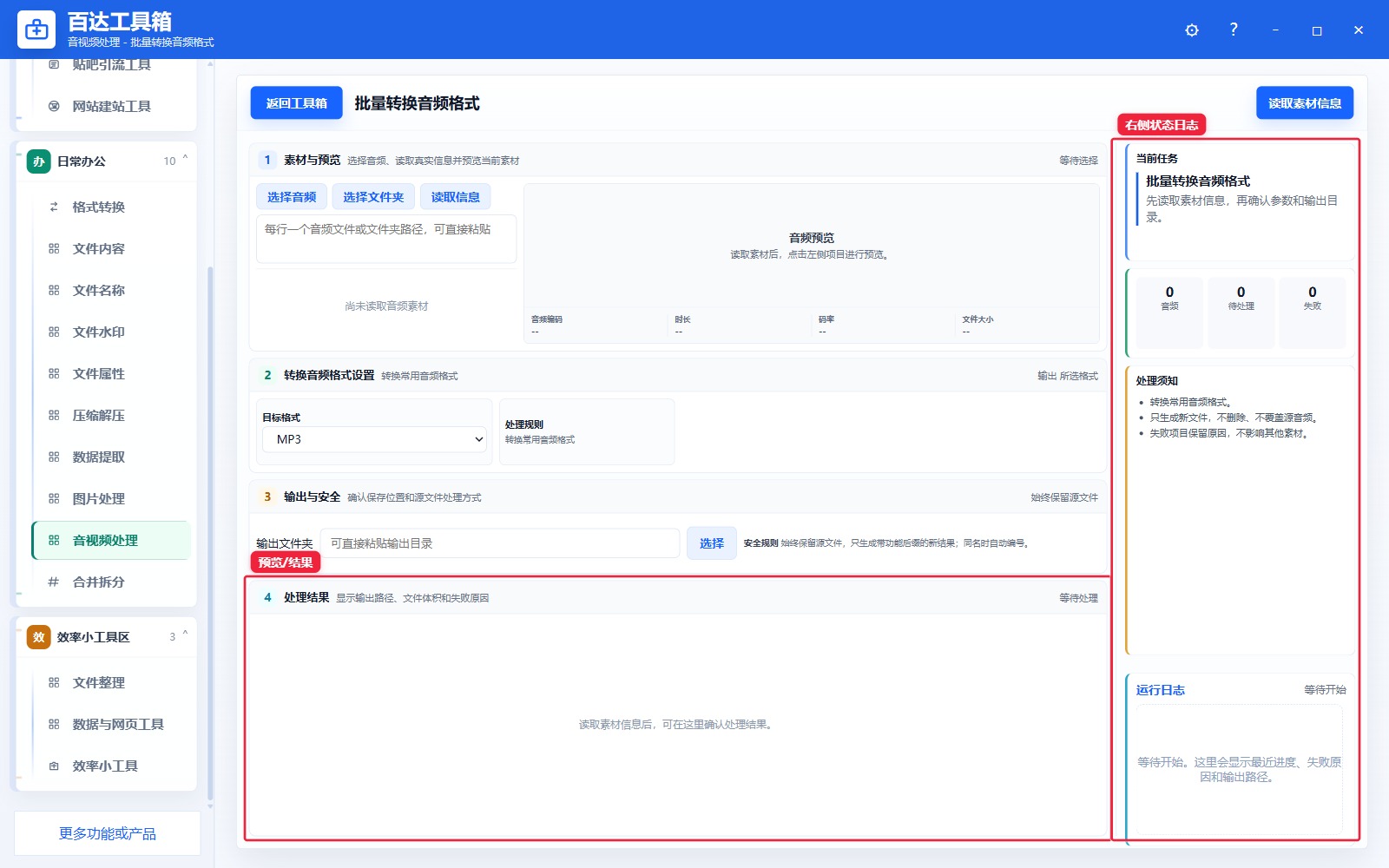Click grid icon next to 图片处理
This screenshot has height=868, width=1389.
pyautogui.click(x=54, y=498)
